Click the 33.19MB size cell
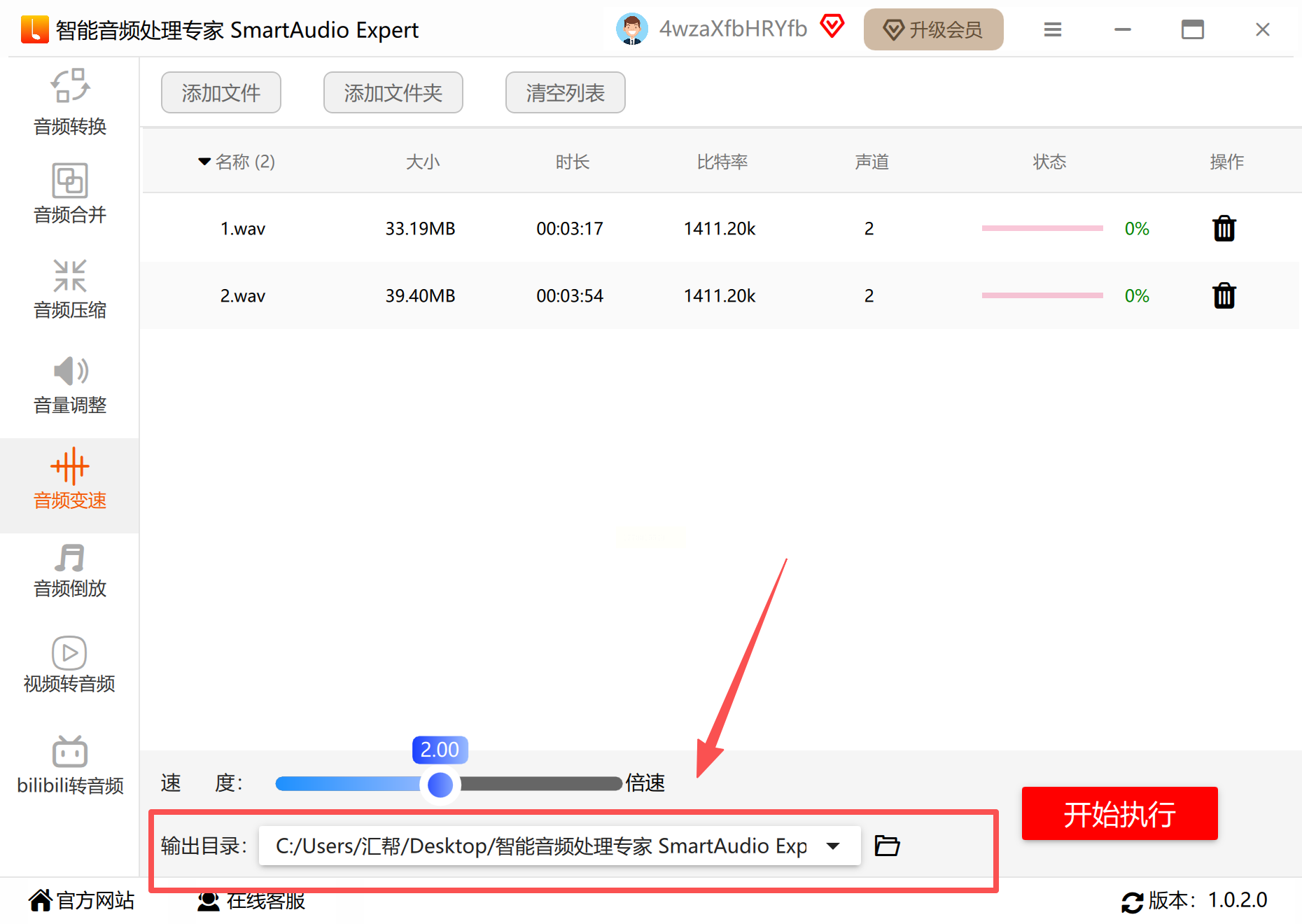 (x=420, y=228)
